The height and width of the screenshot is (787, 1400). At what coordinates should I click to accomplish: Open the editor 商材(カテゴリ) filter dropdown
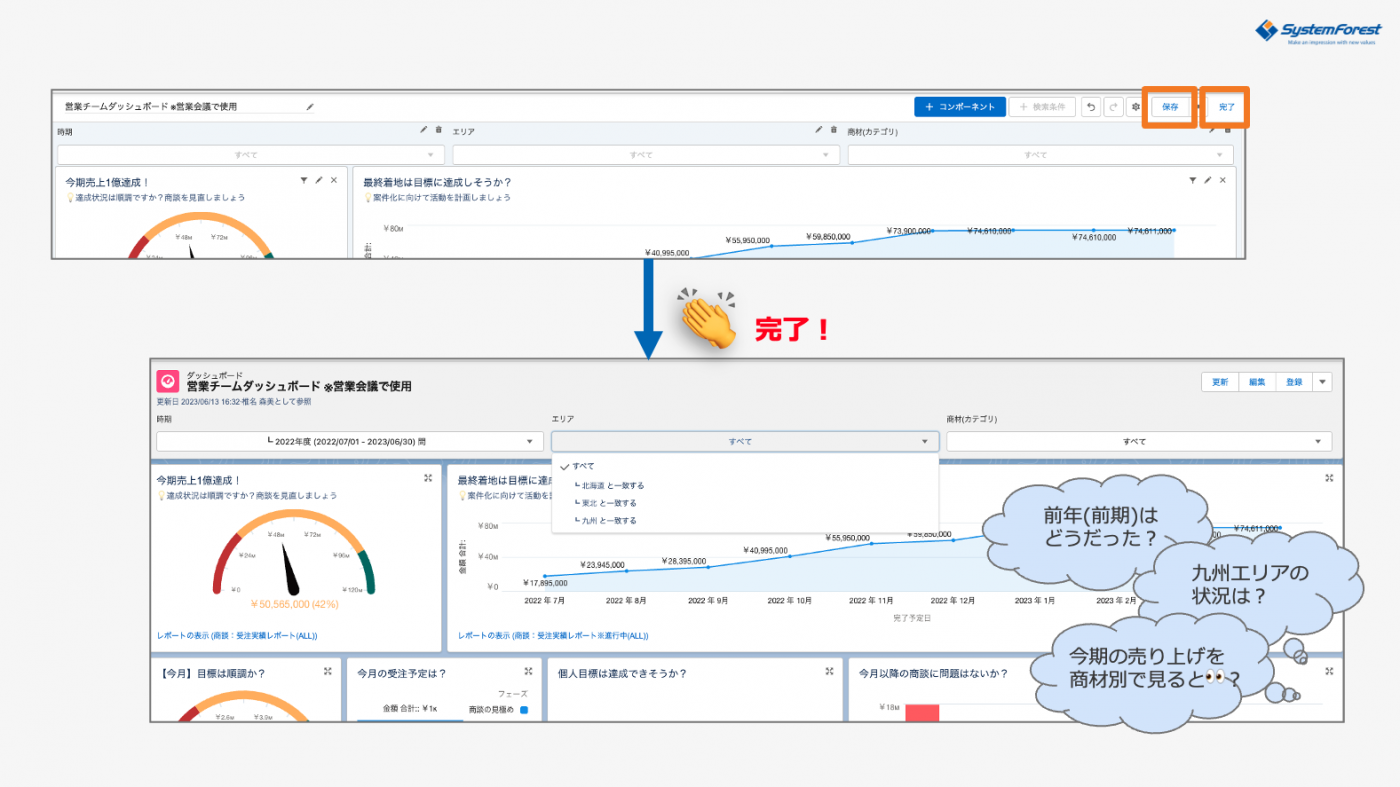point(1040,155)
